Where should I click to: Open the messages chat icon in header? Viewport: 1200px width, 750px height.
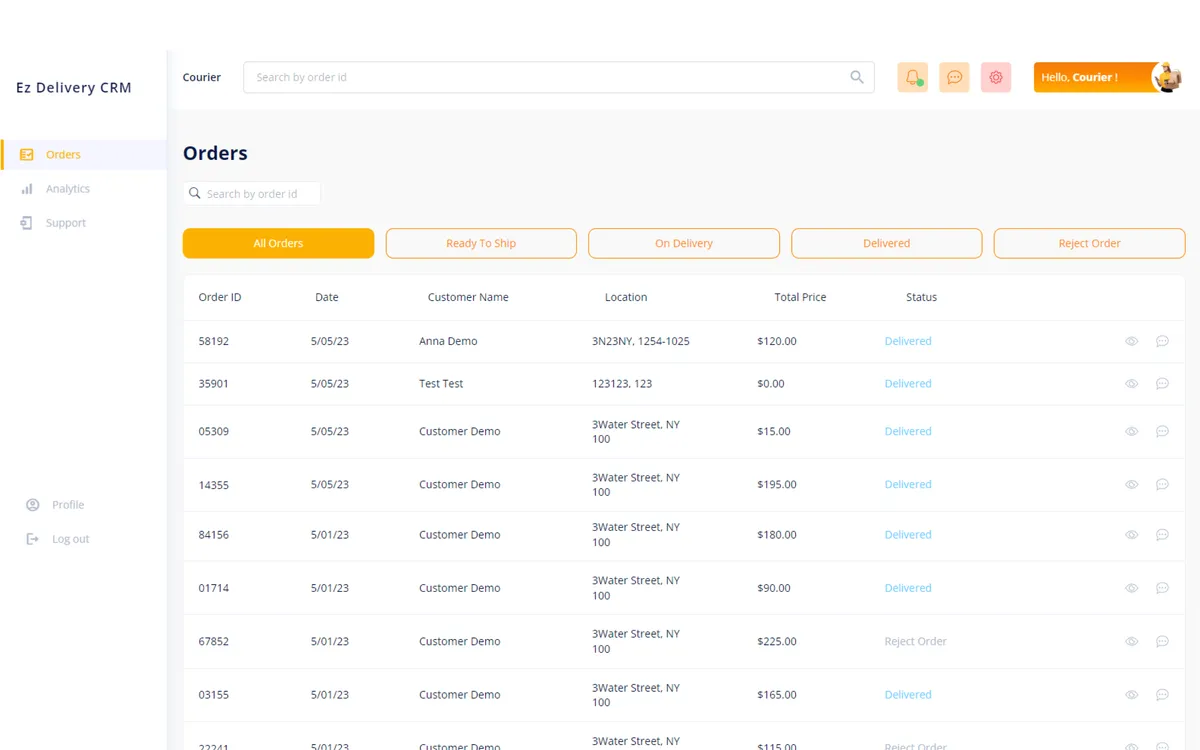click(x=954, y=77)
